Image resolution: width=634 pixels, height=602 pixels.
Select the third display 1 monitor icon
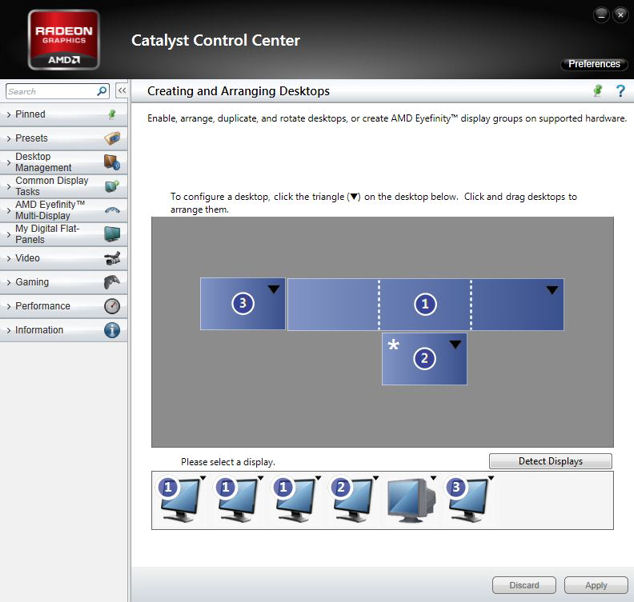tap(294, 500)
